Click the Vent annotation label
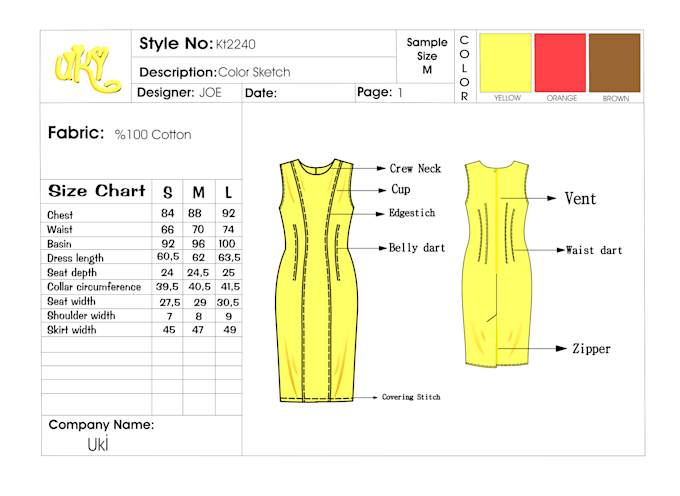Viewport: 680px width, 496px height. pyautogui.click(x=580, y=199)
